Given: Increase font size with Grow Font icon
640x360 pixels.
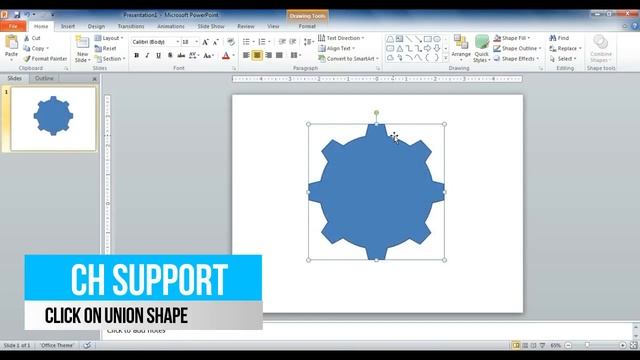Looking at the screenshot, I should click(205, 42).
